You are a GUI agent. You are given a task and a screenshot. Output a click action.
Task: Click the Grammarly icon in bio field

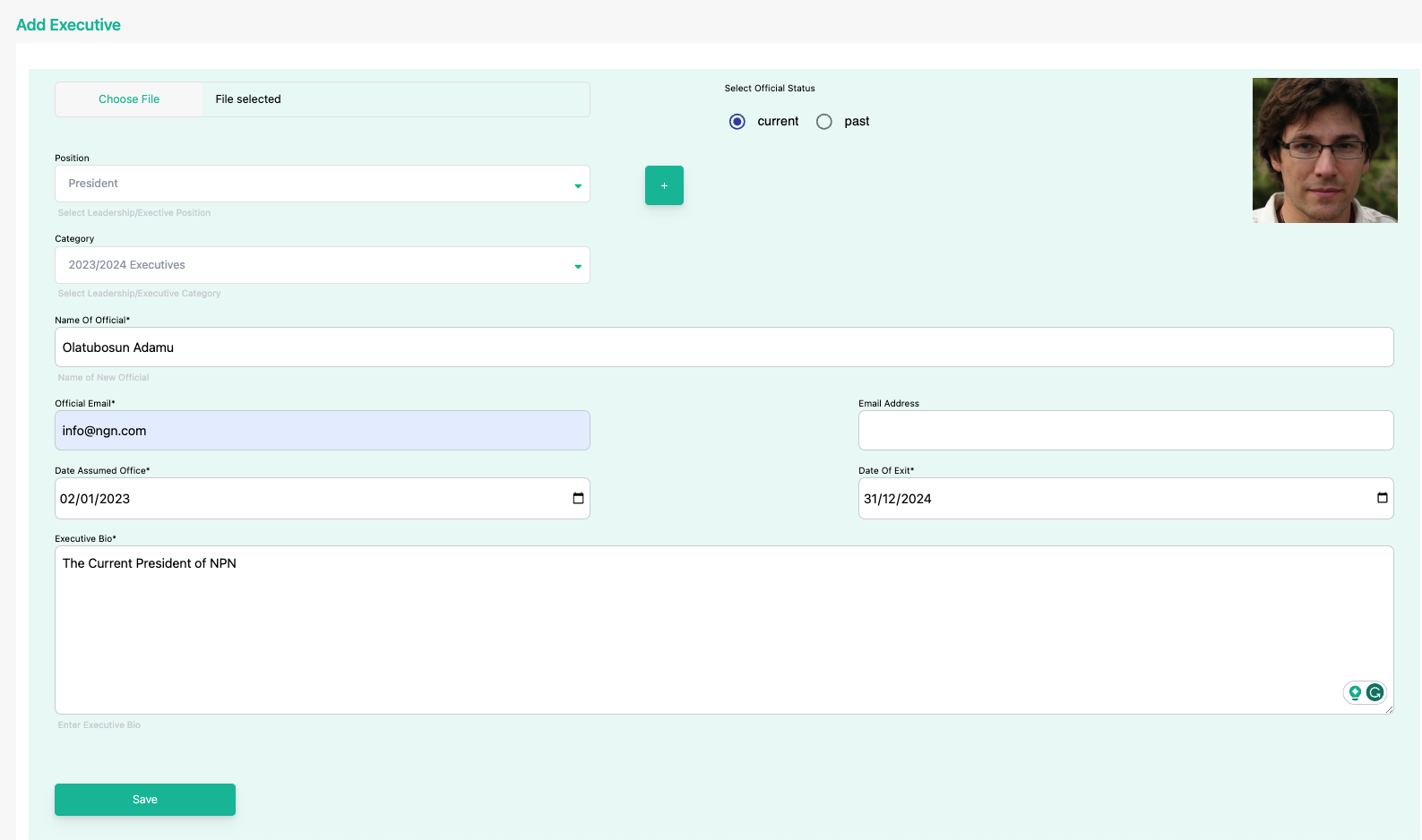[1375, 692]
